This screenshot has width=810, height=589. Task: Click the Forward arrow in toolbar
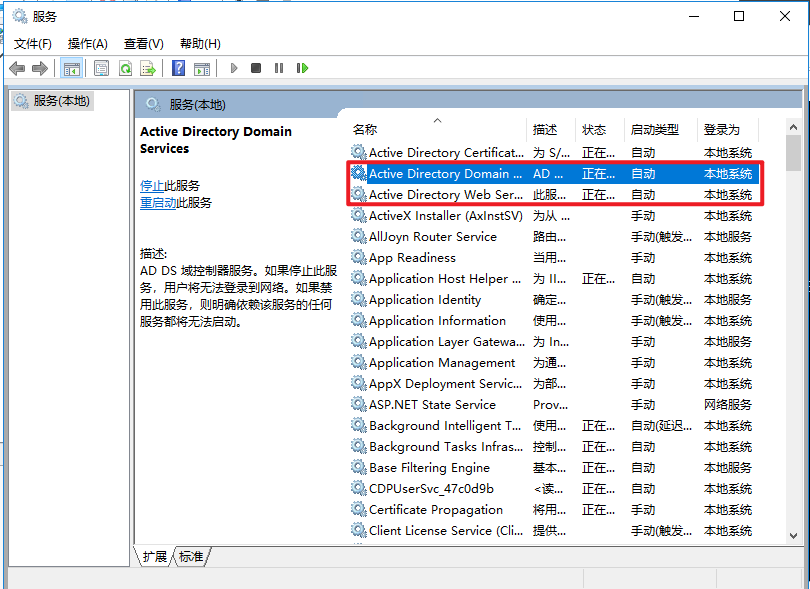click(x=40, y=68)
